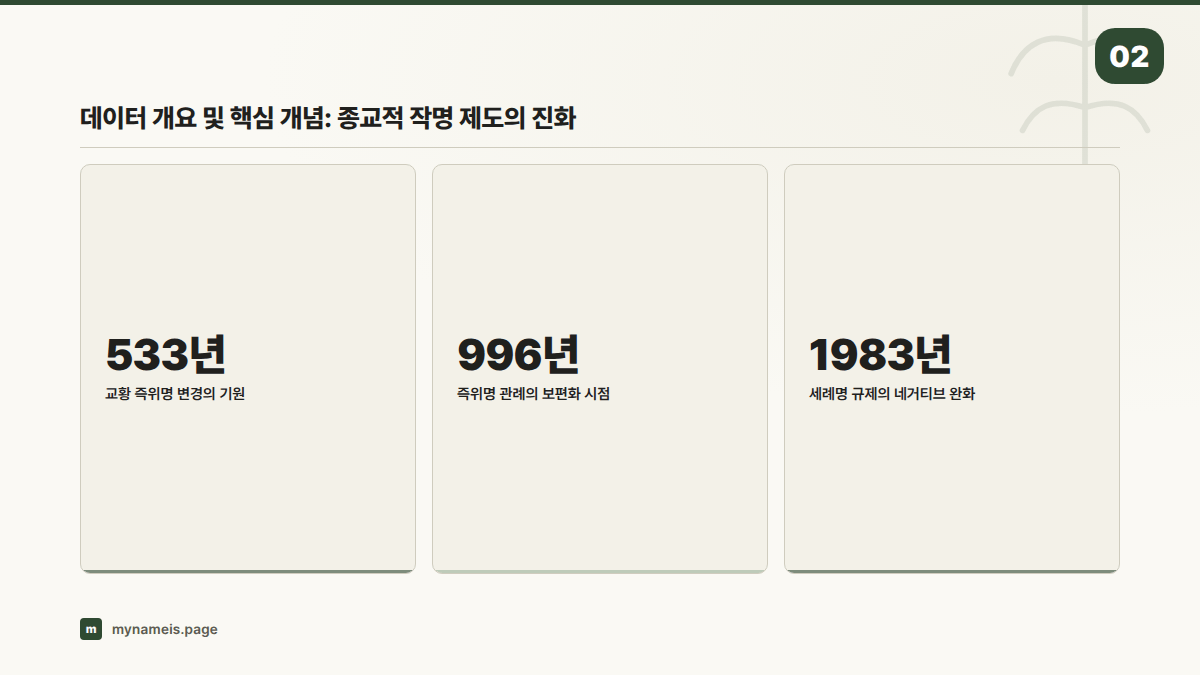Image resolution: width=1200 pixels, height=675 pixels.
Task: Click the green 'm' logo icon
Action: 91,629
